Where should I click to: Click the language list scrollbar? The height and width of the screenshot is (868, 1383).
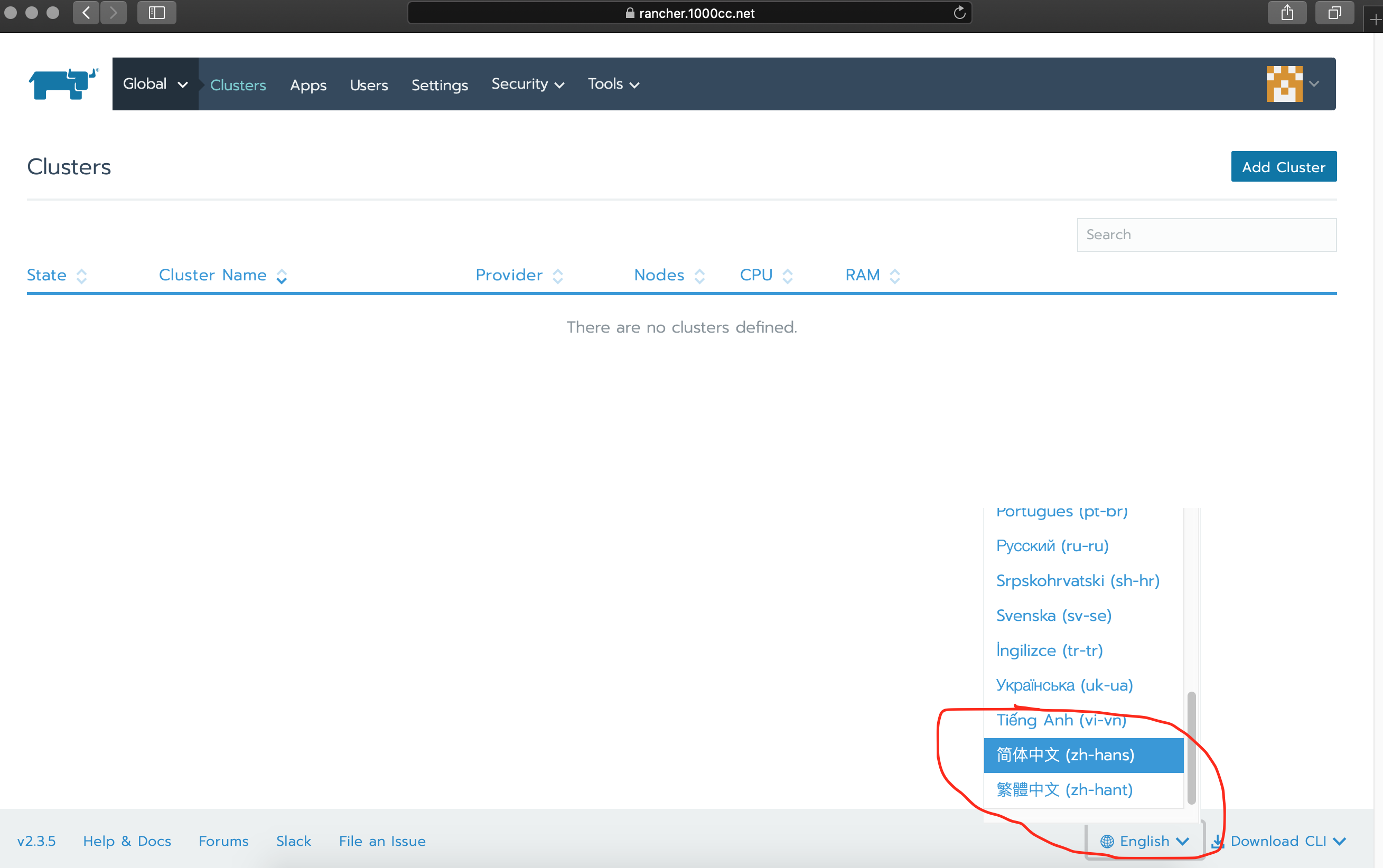click(x=1191, y=749)
